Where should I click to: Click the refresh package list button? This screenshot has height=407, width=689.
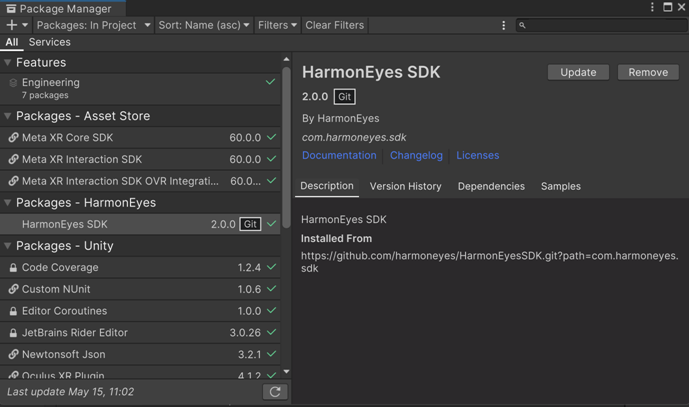(x=275, y=392)
